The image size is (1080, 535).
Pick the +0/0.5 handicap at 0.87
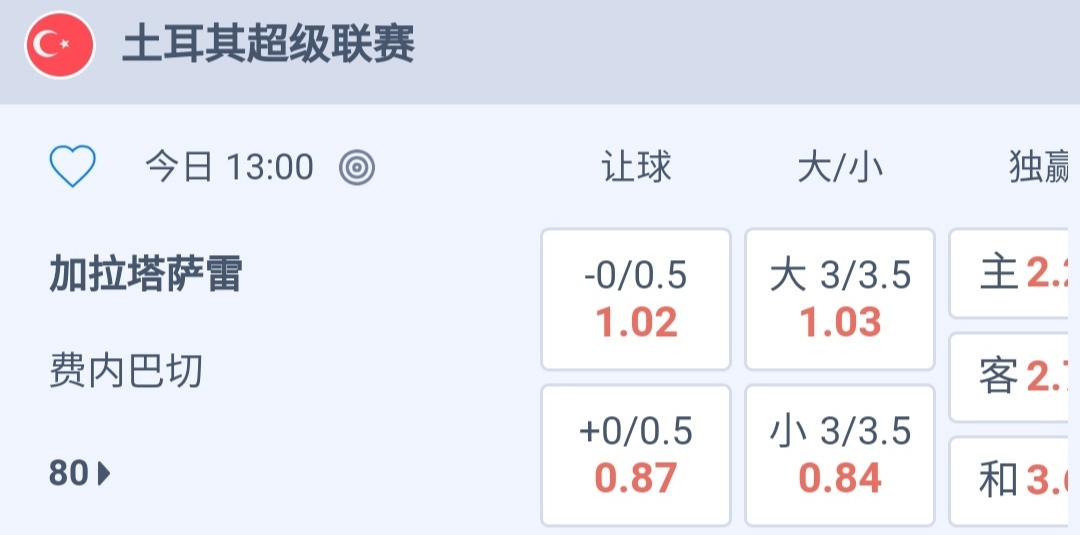[x=636, y=455]
